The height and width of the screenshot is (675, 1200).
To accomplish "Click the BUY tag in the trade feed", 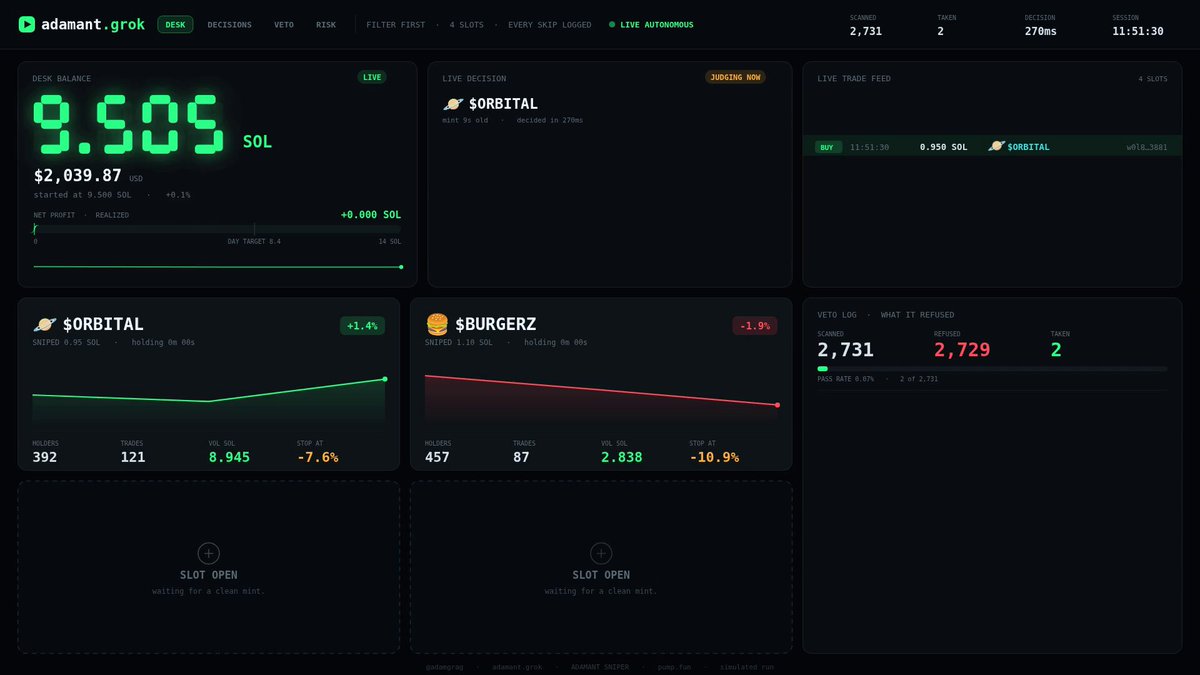I will tap(827, 147).
